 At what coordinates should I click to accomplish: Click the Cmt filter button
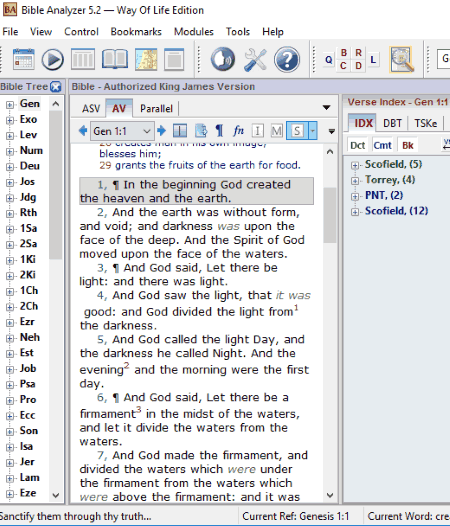coord(382,145)
